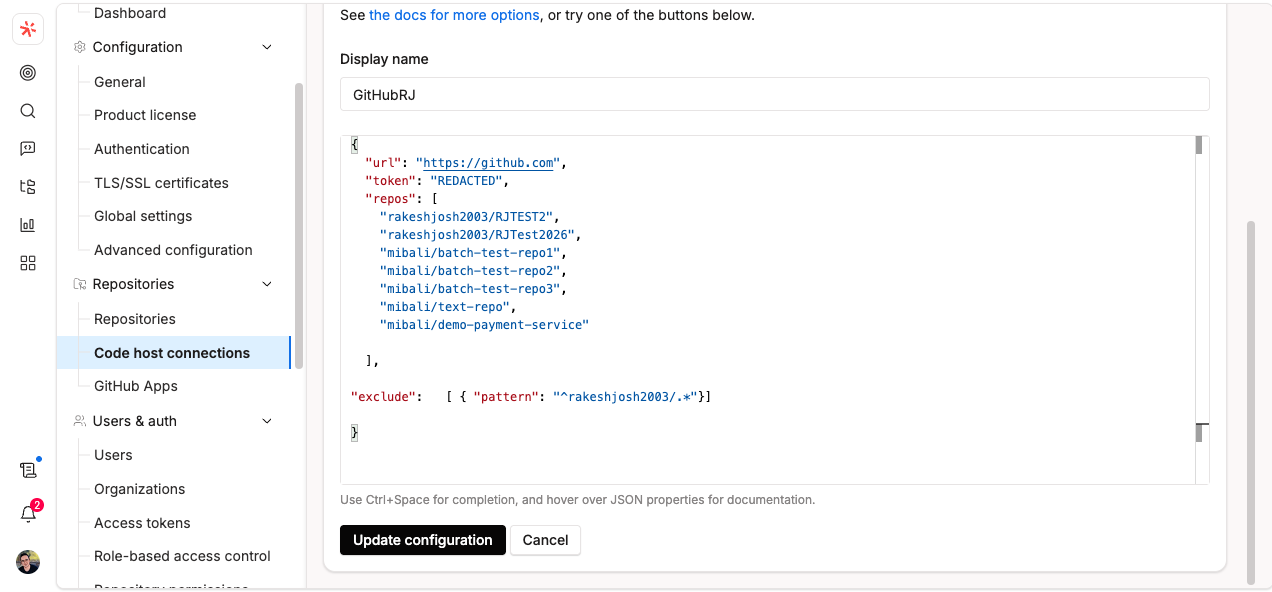Select the target-shaped sidebar icon
This screenshot has width=1272, height=592.
point(27,72)
